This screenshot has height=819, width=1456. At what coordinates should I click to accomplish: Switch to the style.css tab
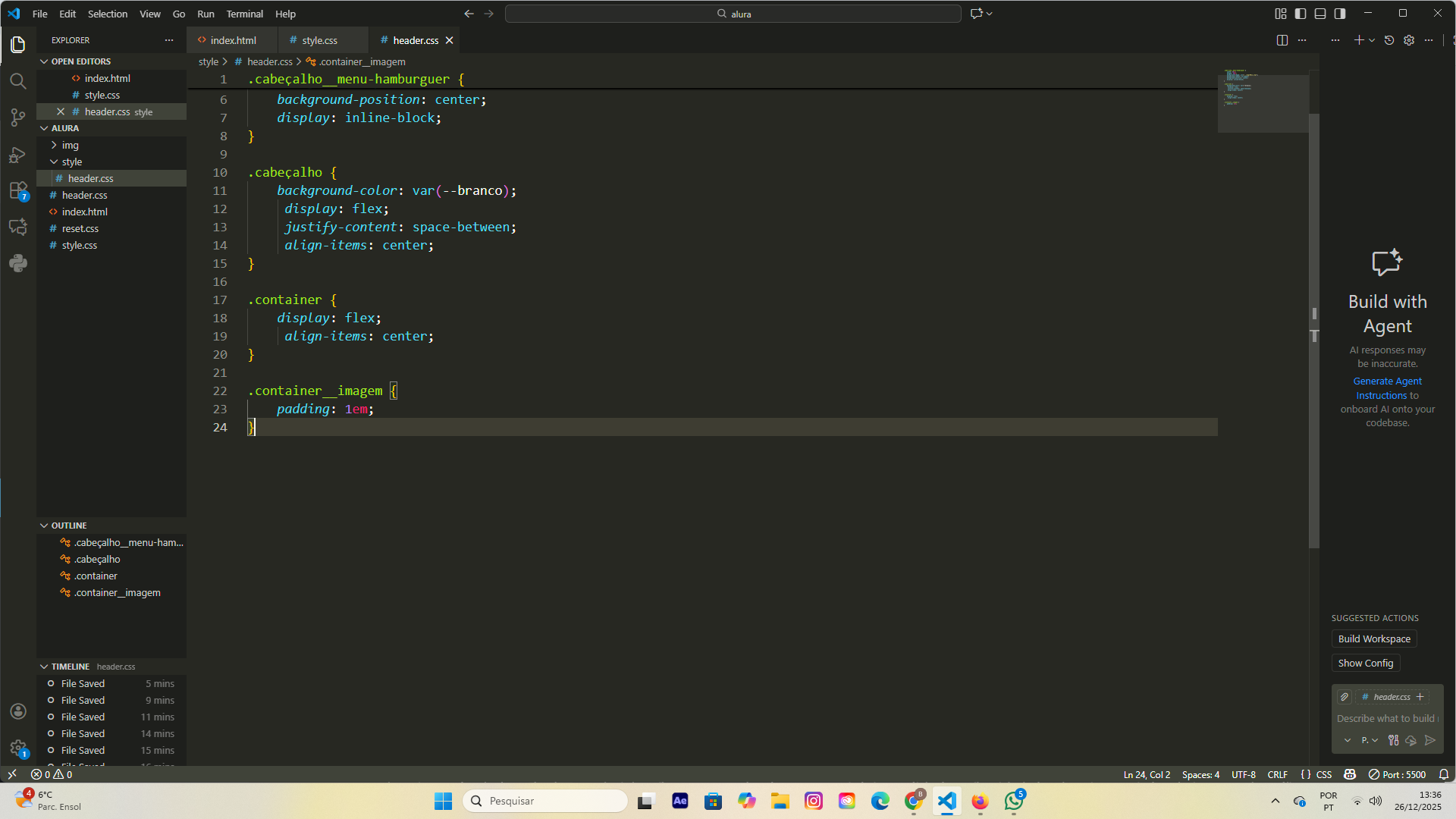pos(319,40)
